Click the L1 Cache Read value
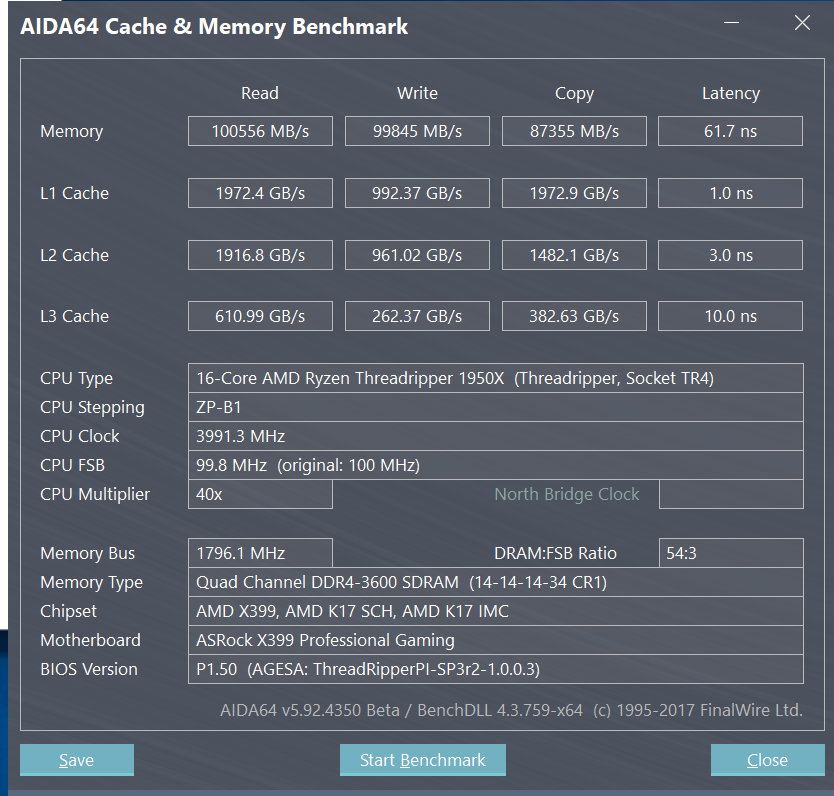 pyautogui.click(x=260, y=193)
